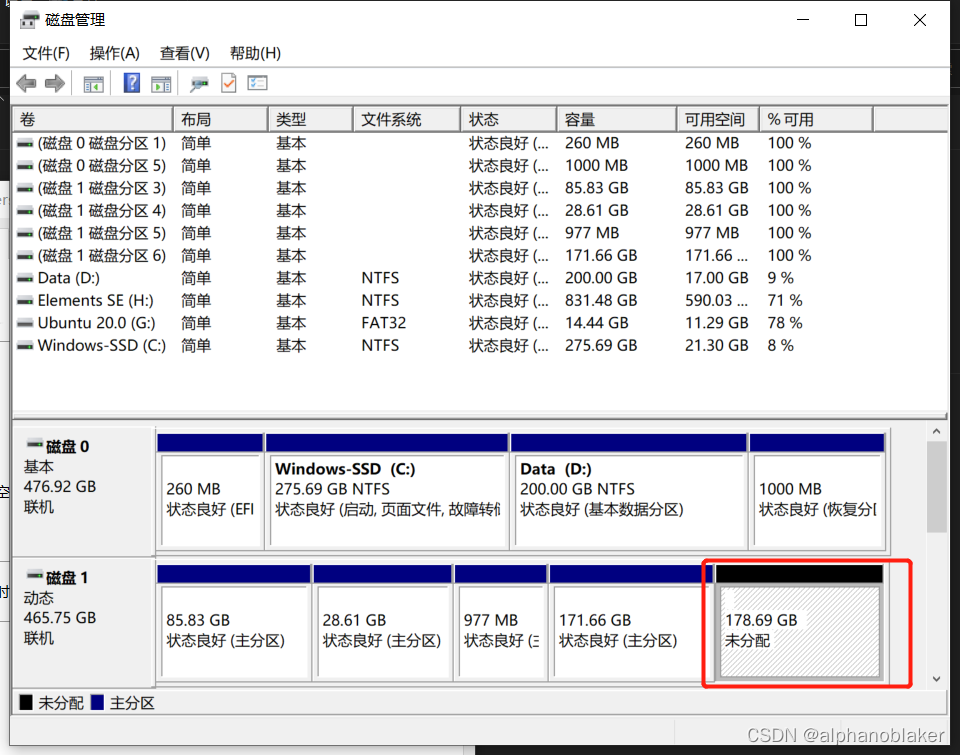Click the 21.30 GB free space cell
Image resolution: width=960 pixels, height=755 pixels.
716,345
